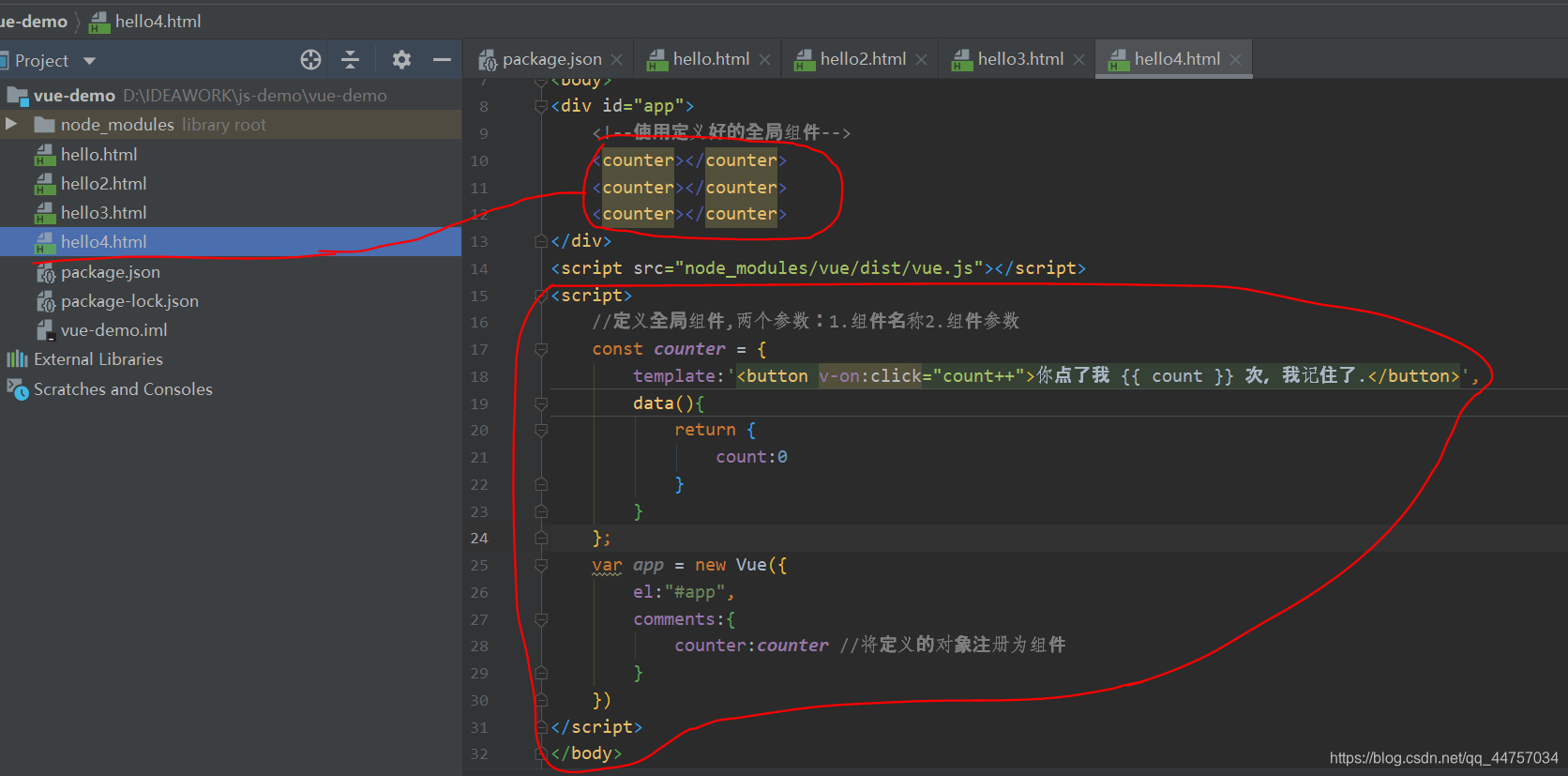The image size is (1568, 776).
Task: Expand the node_modules folder arrow
Action: 11,124
